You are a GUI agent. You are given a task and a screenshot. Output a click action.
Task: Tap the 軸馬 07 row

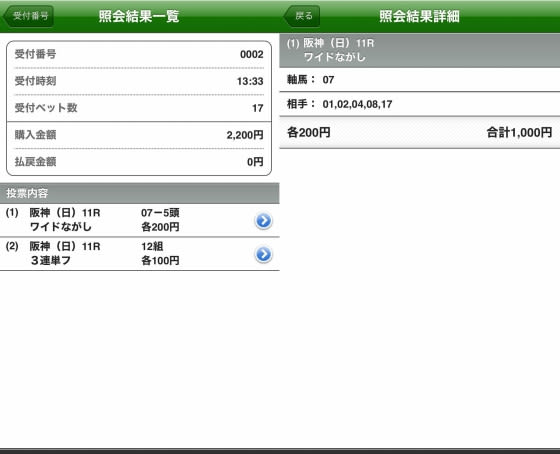420,79
